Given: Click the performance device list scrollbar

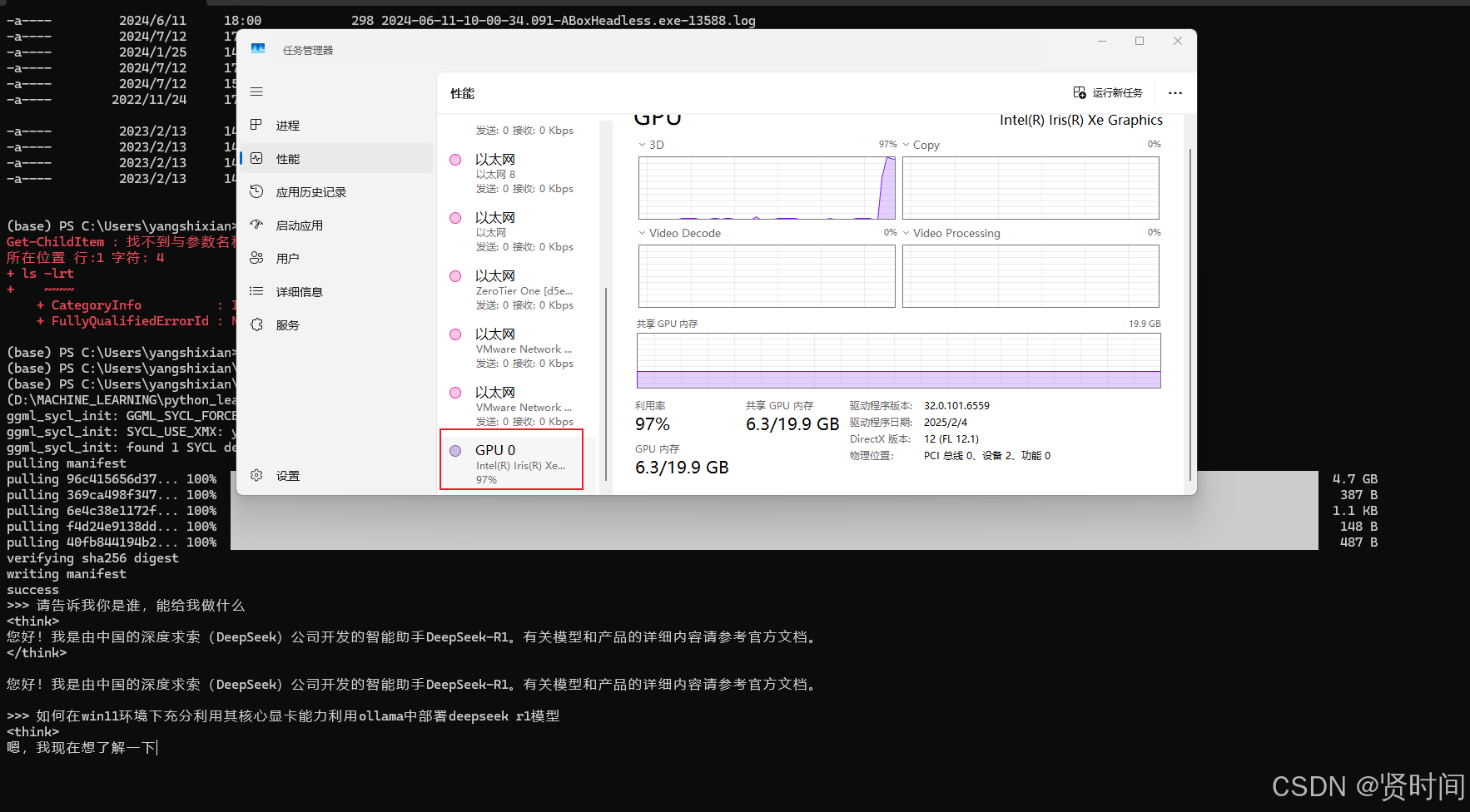Looking at the screenshot, I should [x=606, y=383].
